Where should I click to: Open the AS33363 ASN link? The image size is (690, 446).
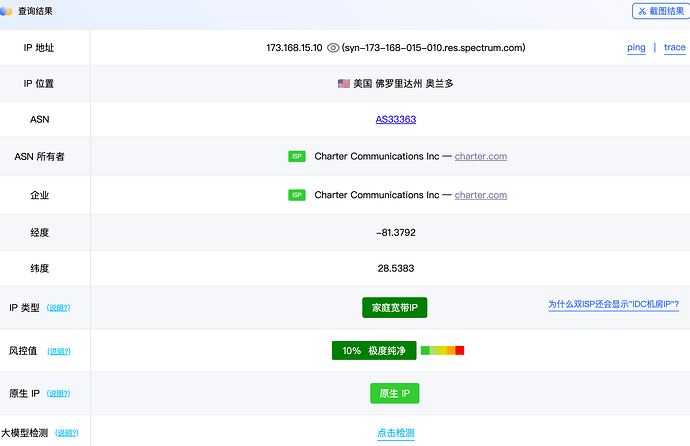coord(396,119)
